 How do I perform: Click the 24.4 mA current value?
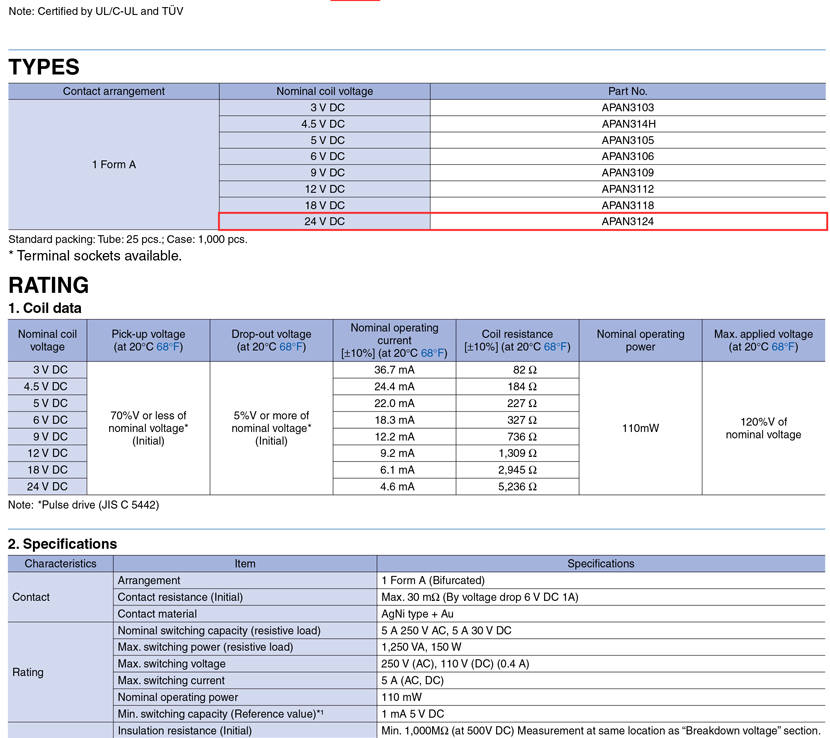pyautogui.click(x=394, y=386)
